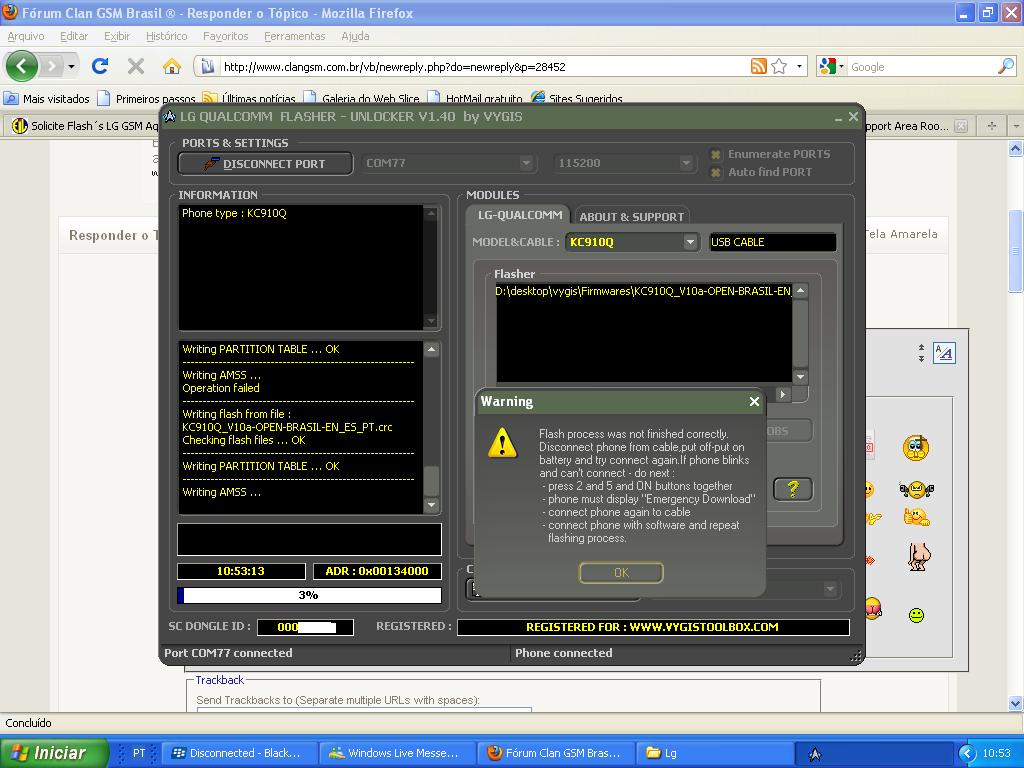The image size is (1024, 768).
Task: Open the Mais visitados bookmark
Action: (47, 99)
